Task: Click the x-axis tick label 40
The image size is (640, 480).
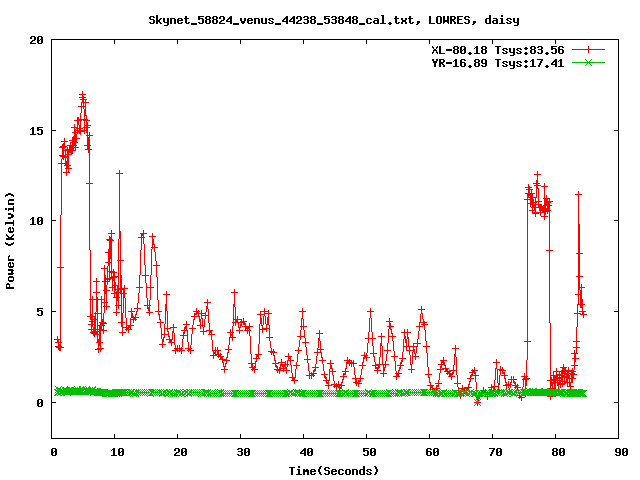Action: pos(307,452)
